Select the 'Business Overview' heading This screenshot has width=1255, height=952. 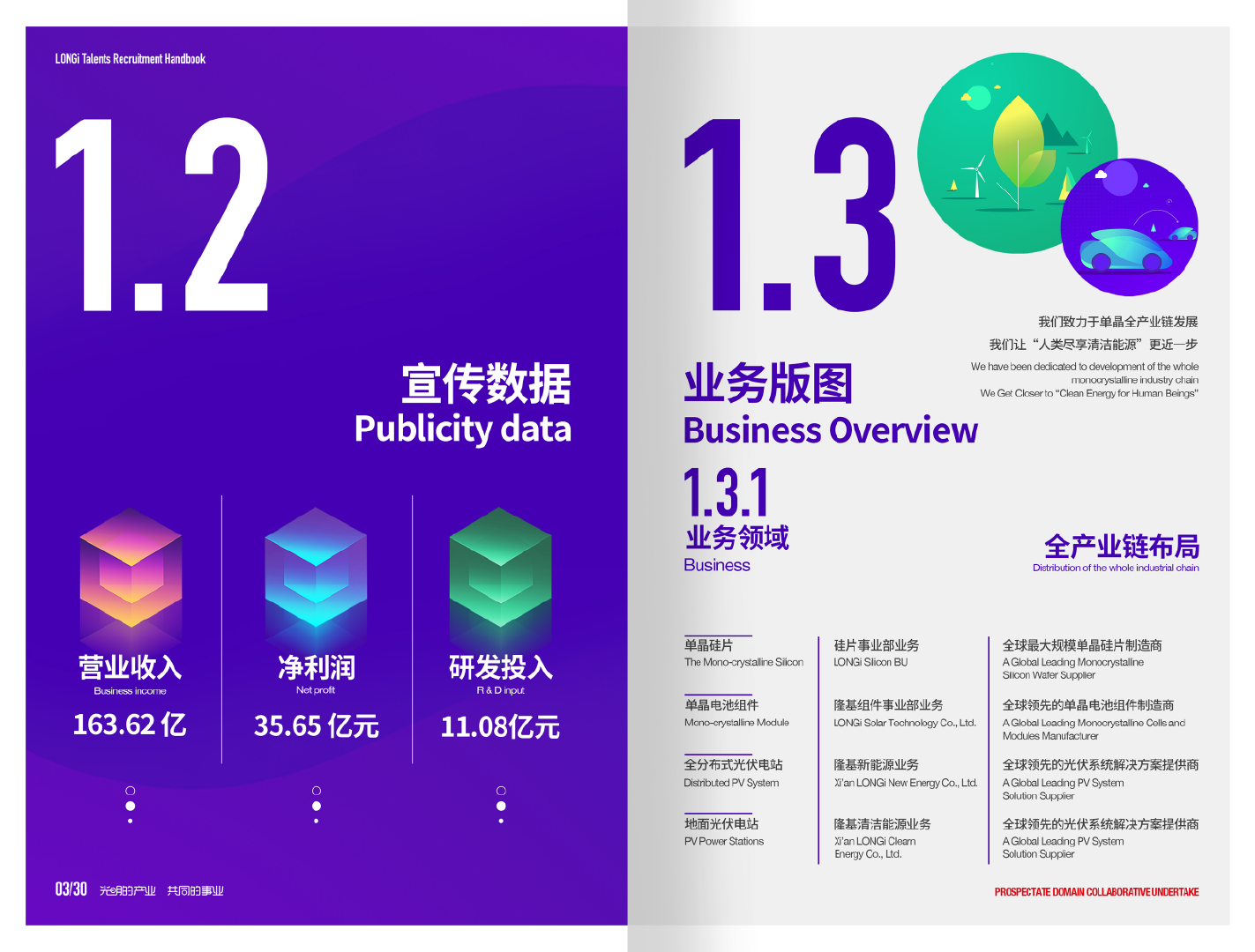[830, 431]
